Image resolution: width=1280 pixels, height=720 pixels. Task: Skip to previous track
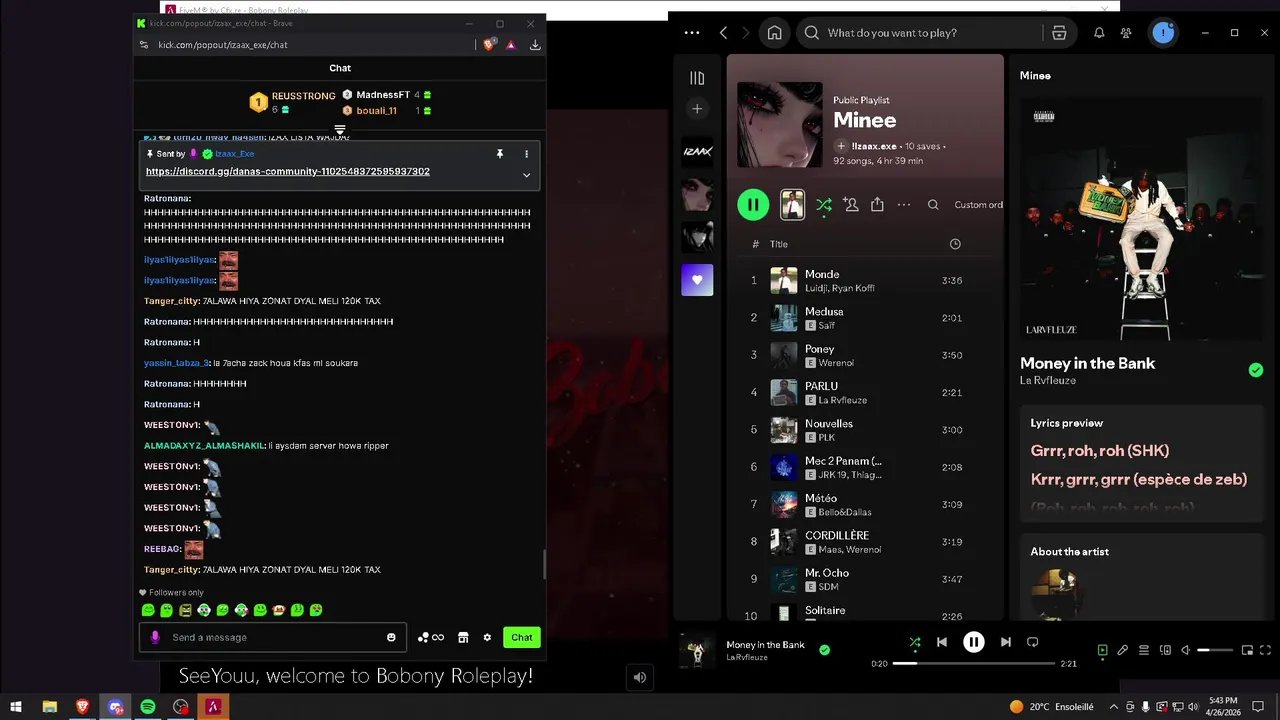942,642
